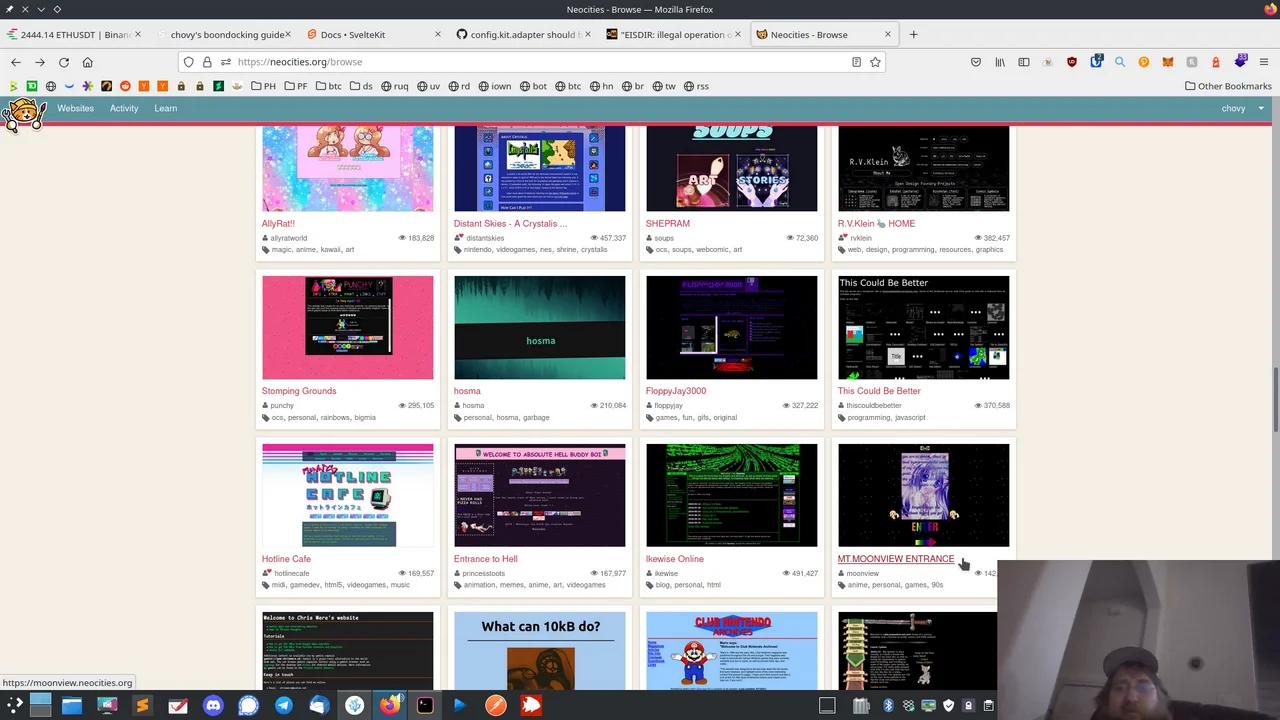The image size is (1280, 720).
Task: Open the Firefox library icon
Action: (x=1000, y=61)
